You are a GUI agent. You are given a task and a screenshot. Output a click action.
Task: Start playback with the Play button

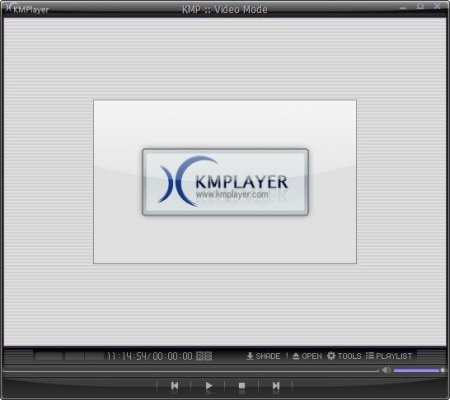click(x=209, y=386)
